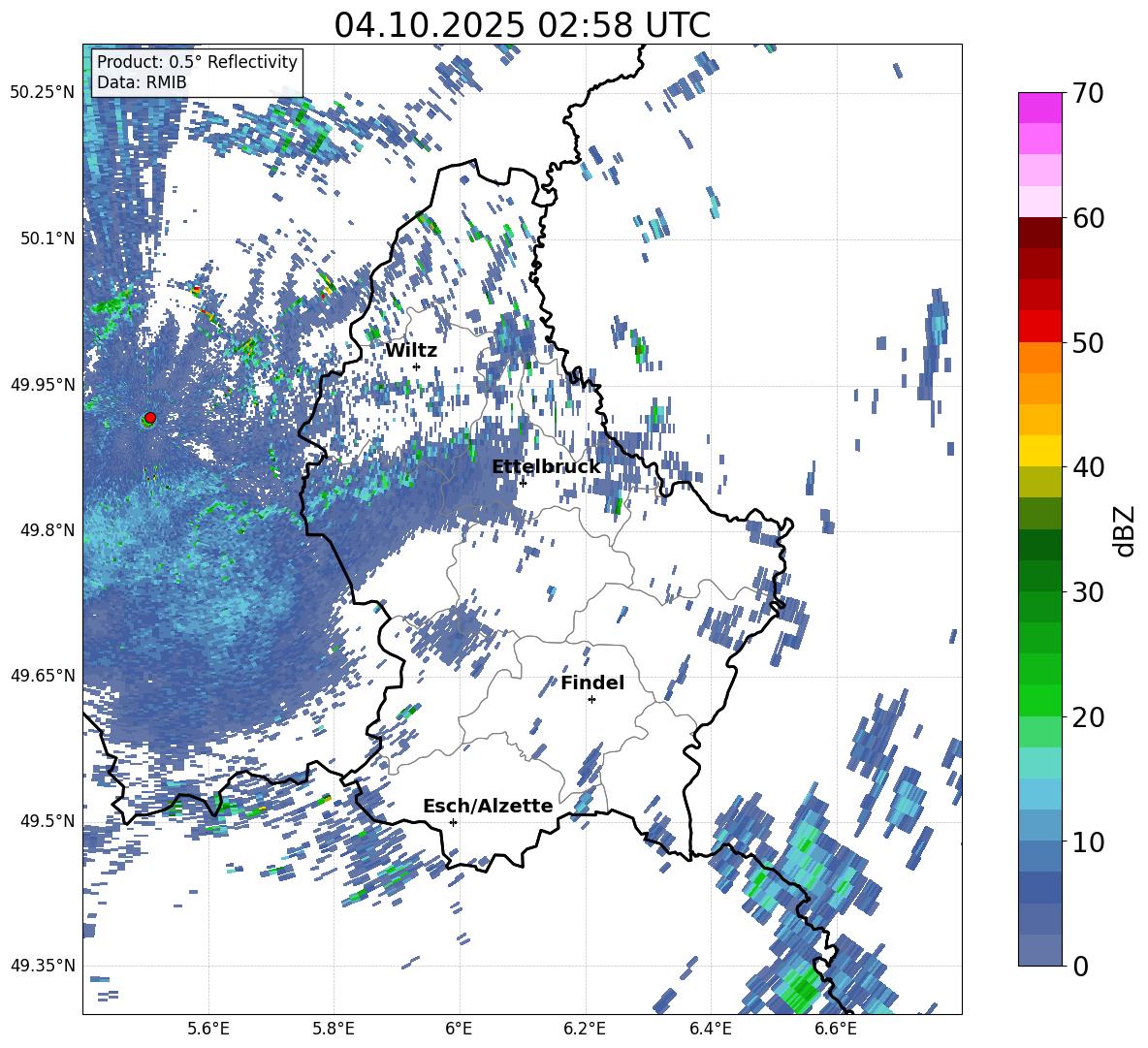Click the Ettelbruck location cross marker
This screenshot has width=1148, height=1048.
pyautogui.click(x=523, y=483)
